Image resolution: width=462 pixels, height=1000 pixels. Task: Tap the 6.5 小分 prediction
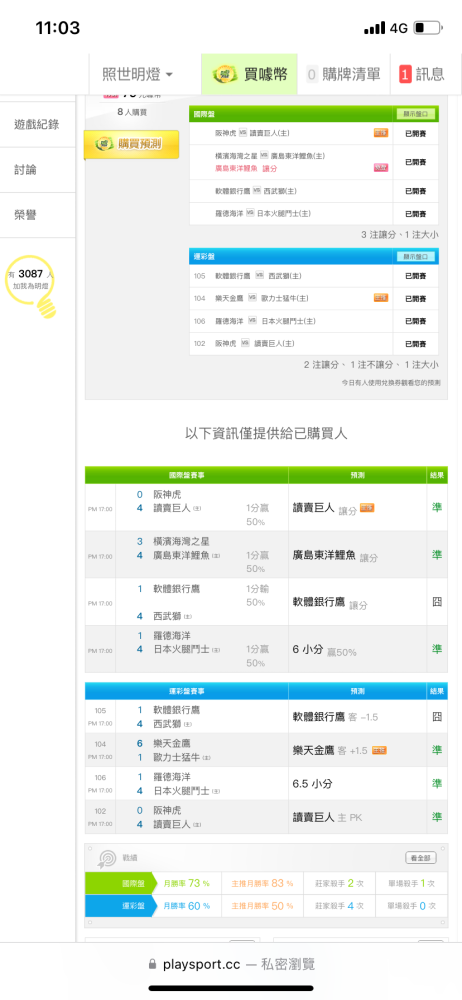coord(312,784)
